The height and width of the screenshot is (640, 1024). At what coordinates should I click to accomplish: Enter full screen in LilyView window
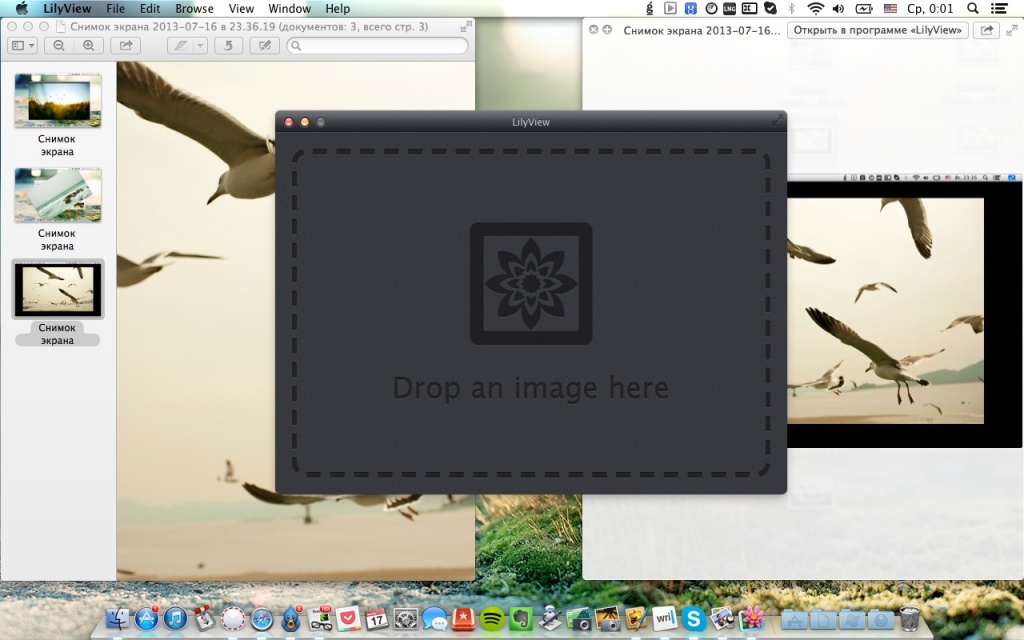click(776, 121)
